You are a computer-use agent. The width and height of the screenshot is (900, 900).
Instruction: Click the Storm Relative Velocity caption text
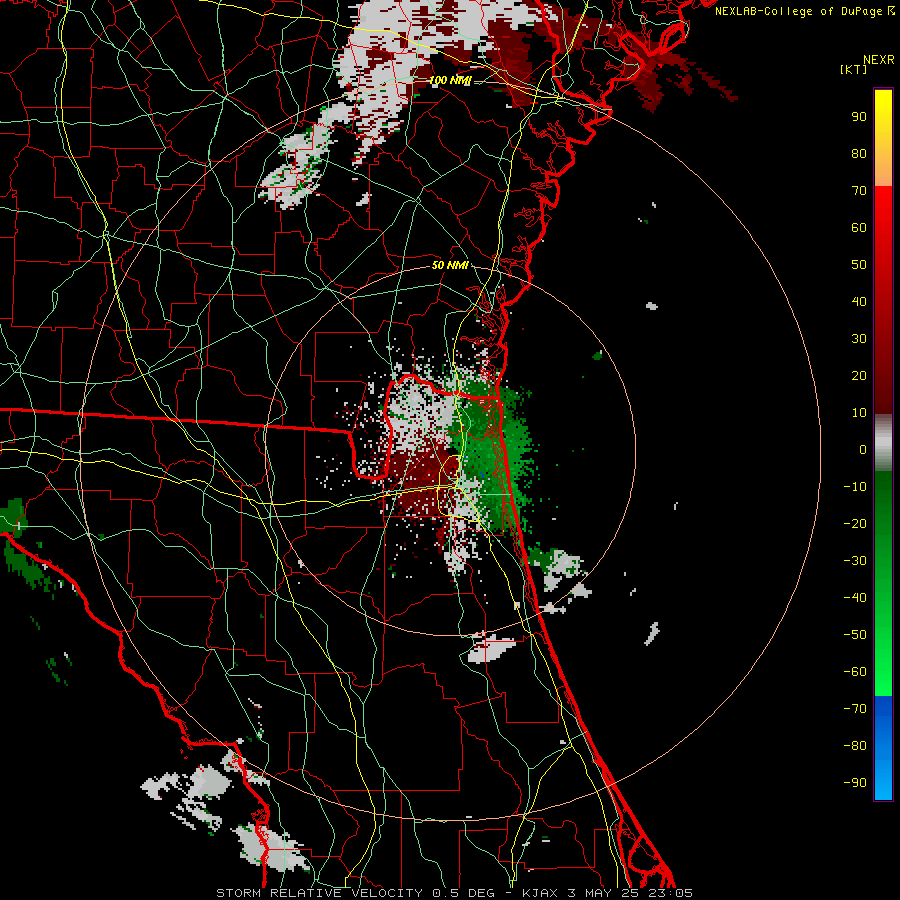click(x=455, y=893)
